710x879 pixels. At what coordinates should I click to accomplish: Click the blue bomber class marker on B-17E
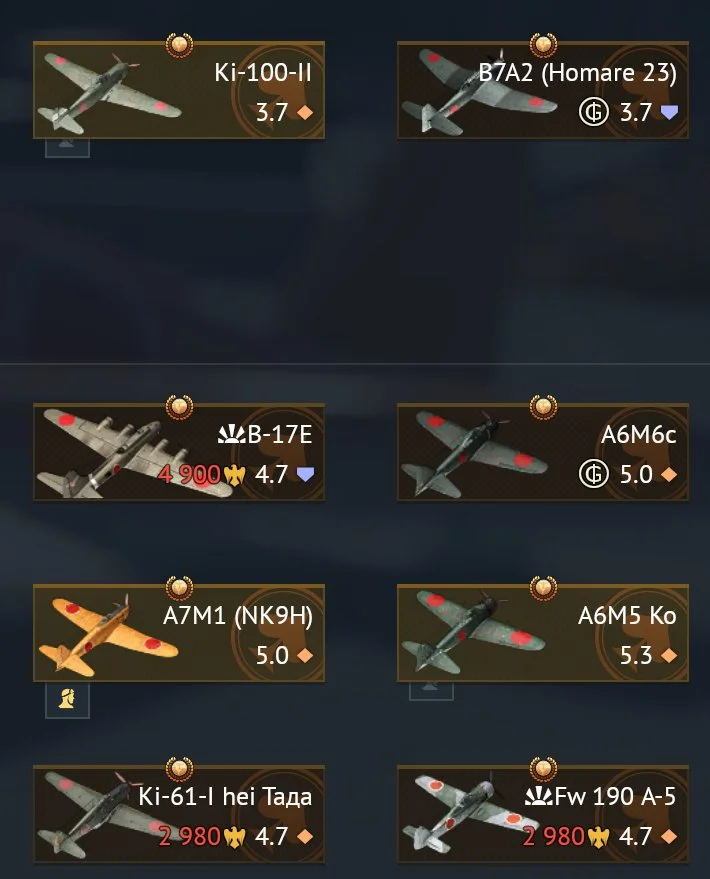click(x=305, y=475)
